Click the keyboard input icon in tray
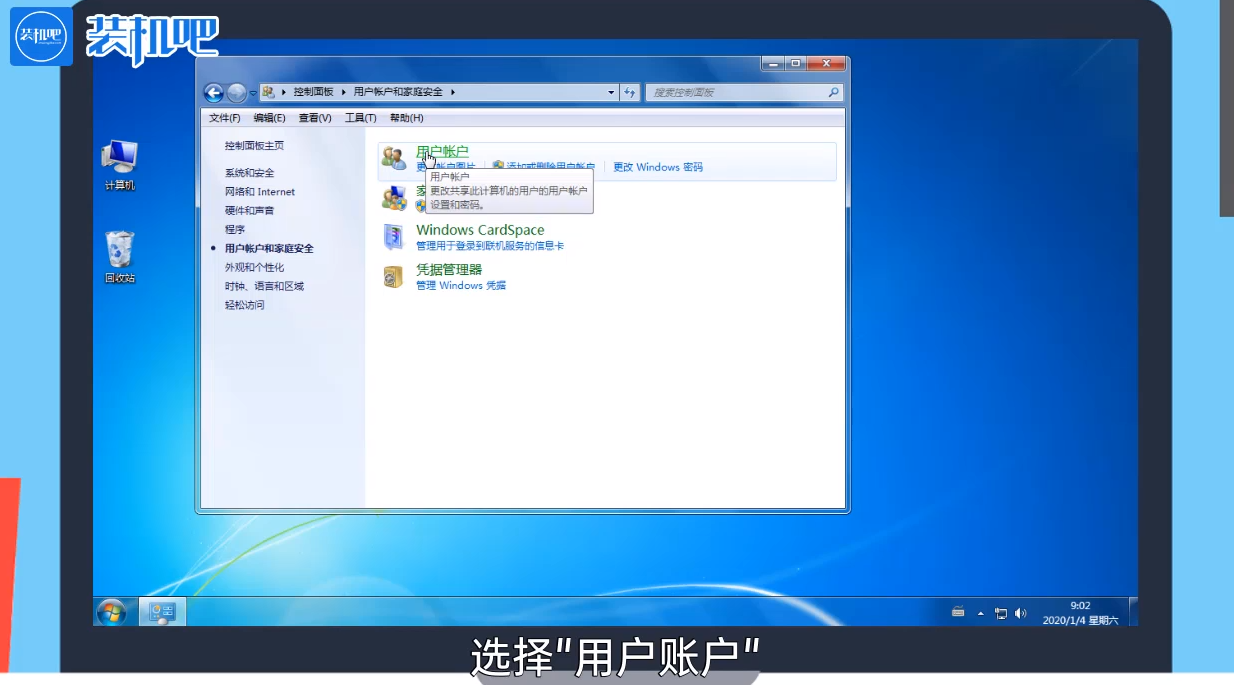Viewport: 1234px width, 685px height. pyautogui.click(x=959, y=612)
